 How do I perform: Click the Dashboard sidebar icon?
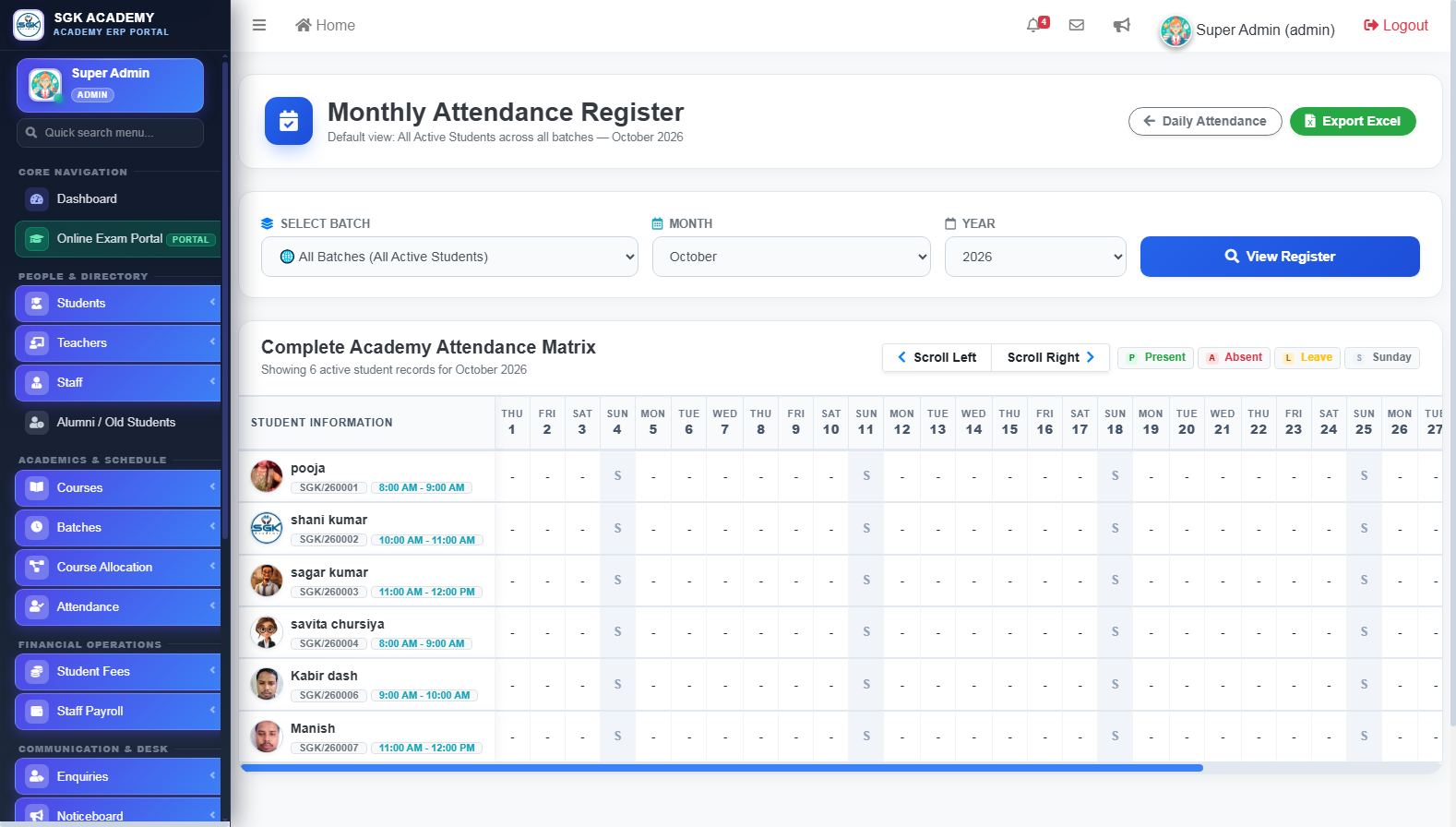coord(37,198)
